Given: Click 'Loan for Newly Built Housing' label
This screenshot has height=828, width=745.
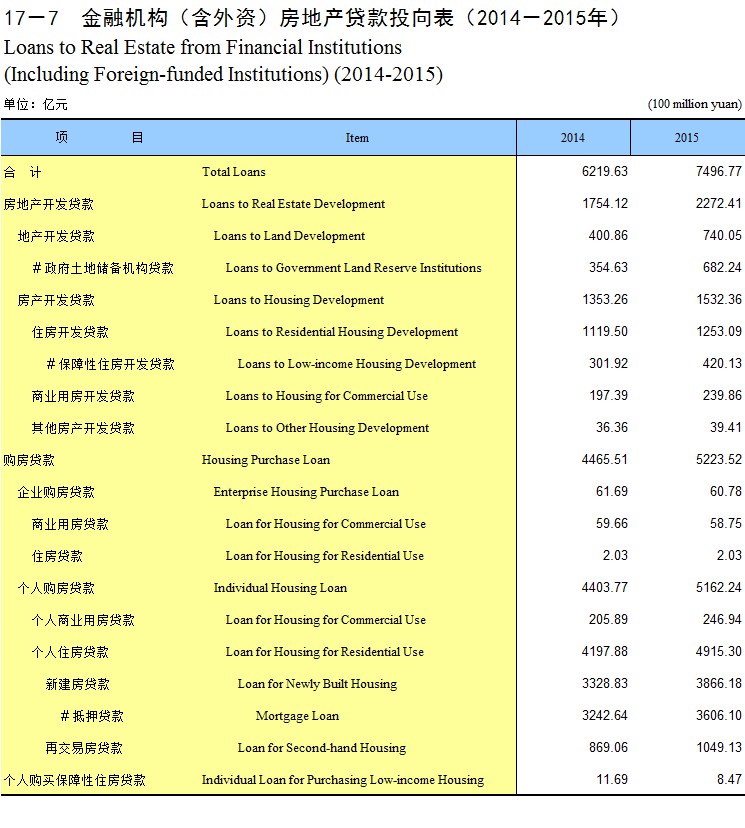Looking at the screenshot, I should point(317,684).
